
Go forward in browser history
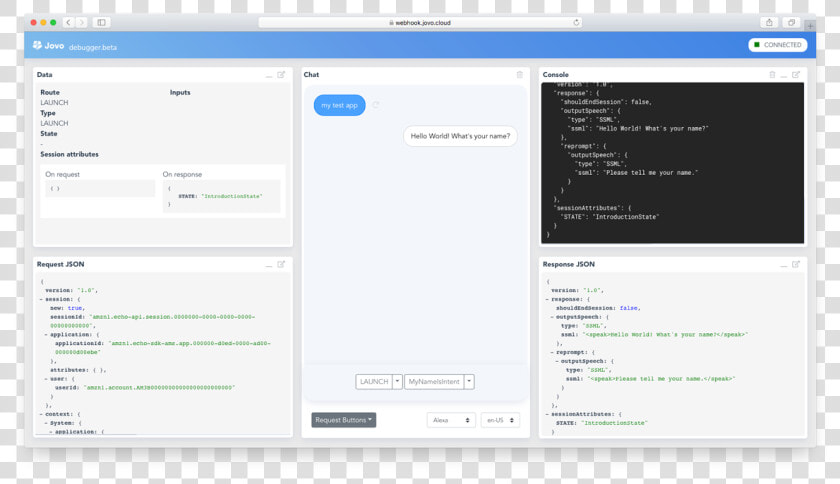81,22
